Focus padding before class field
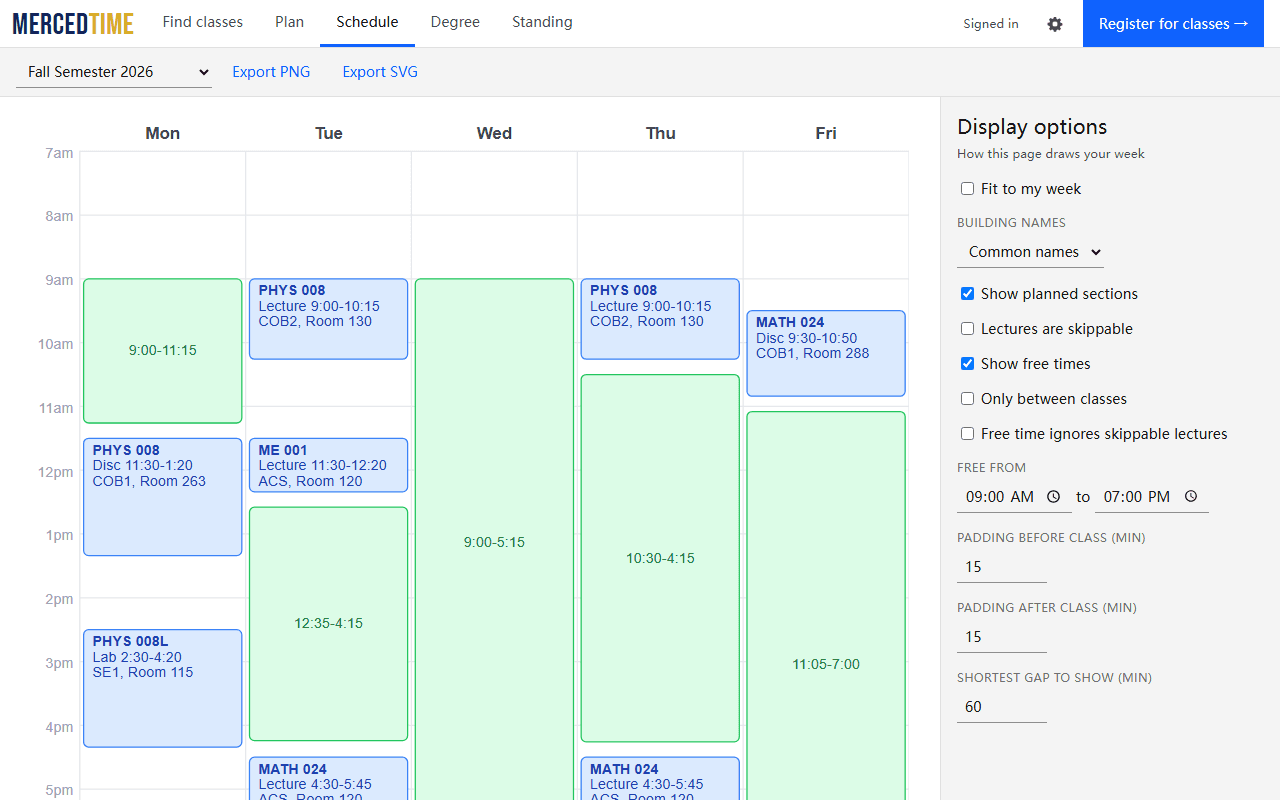The image size is (1280, 800). 1002,567
